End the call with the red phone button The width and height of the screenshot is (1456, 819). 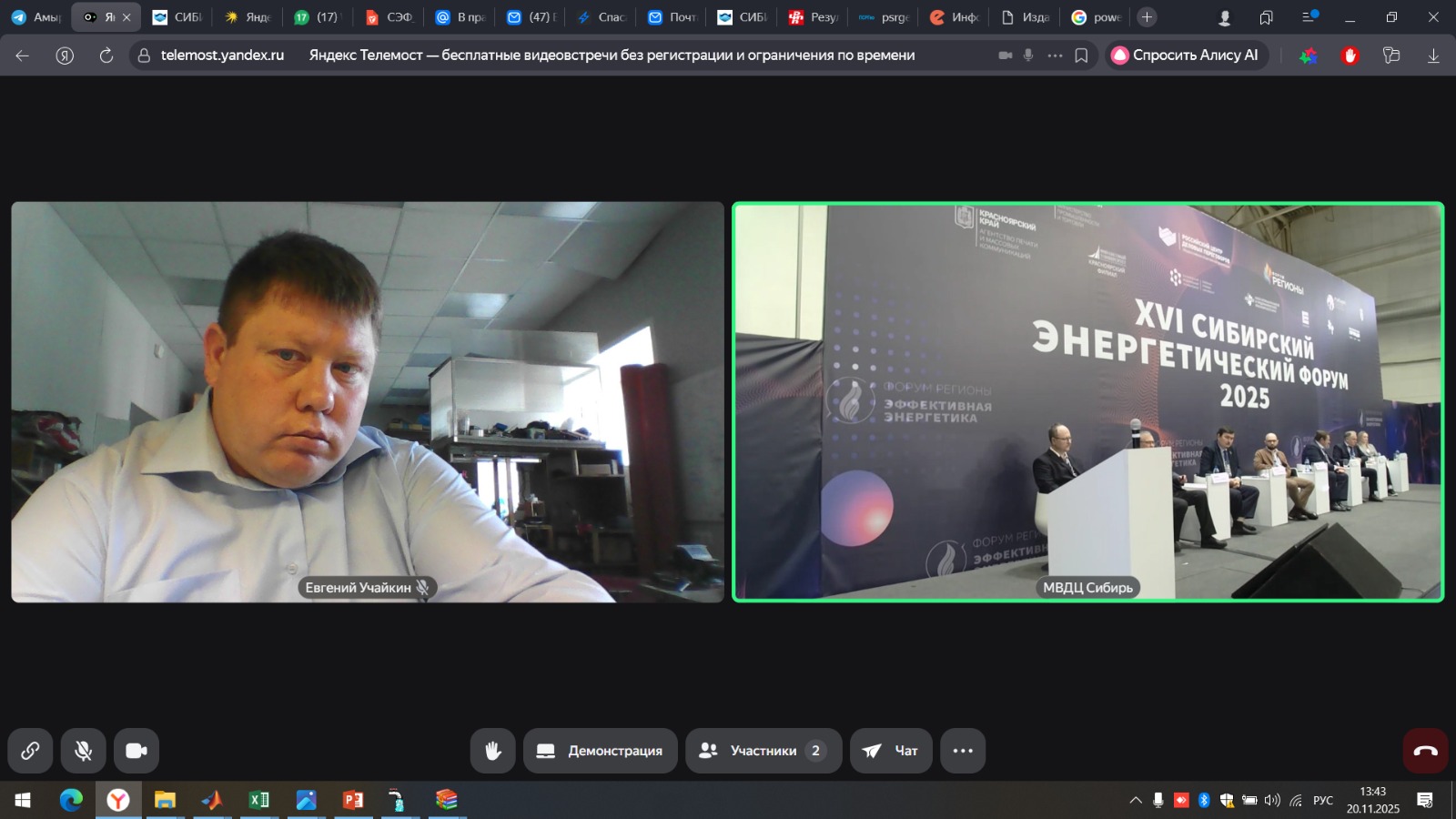(1425, 751)
